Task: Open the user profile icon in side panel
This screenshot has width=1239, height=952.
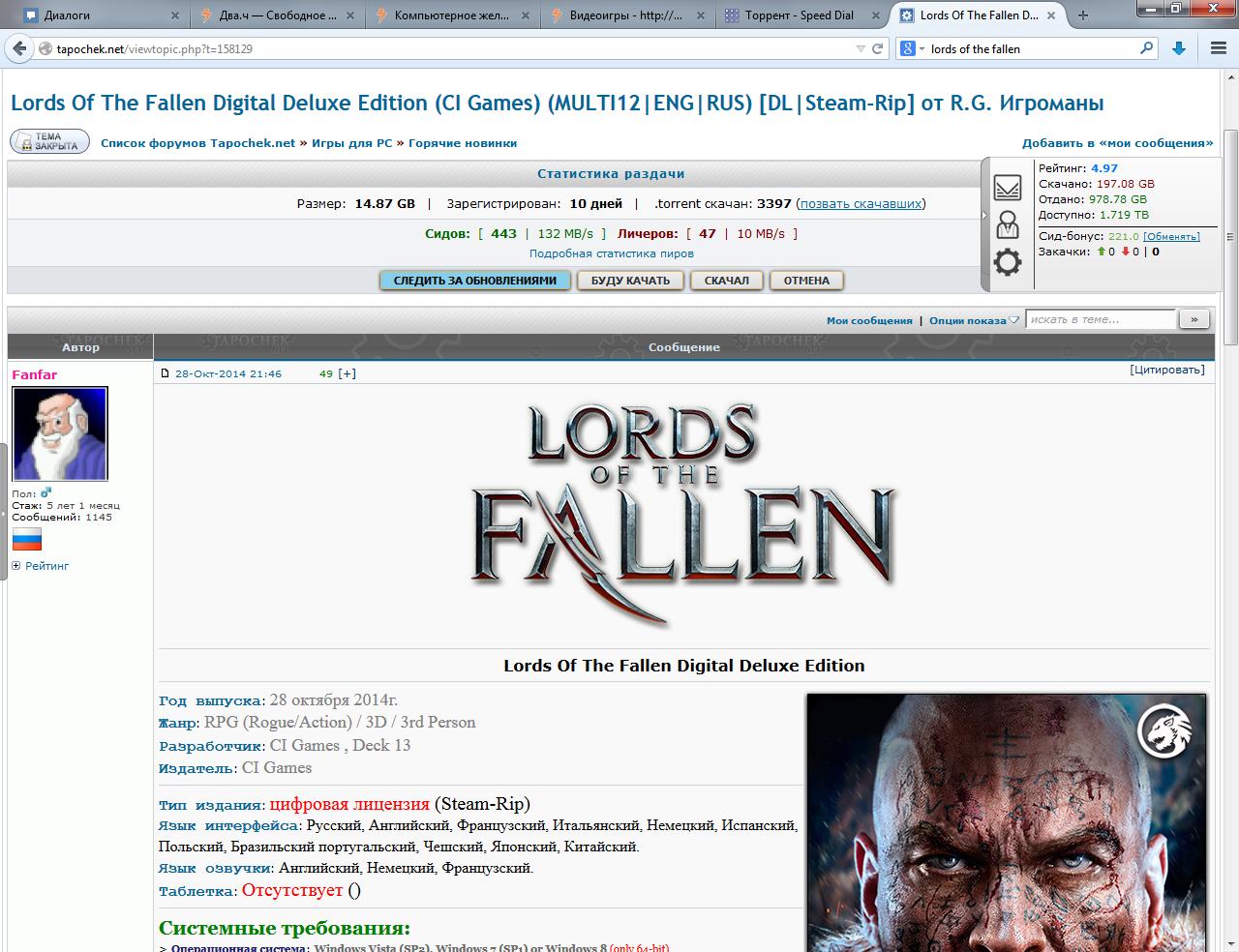Action: tap(1008, 224)
